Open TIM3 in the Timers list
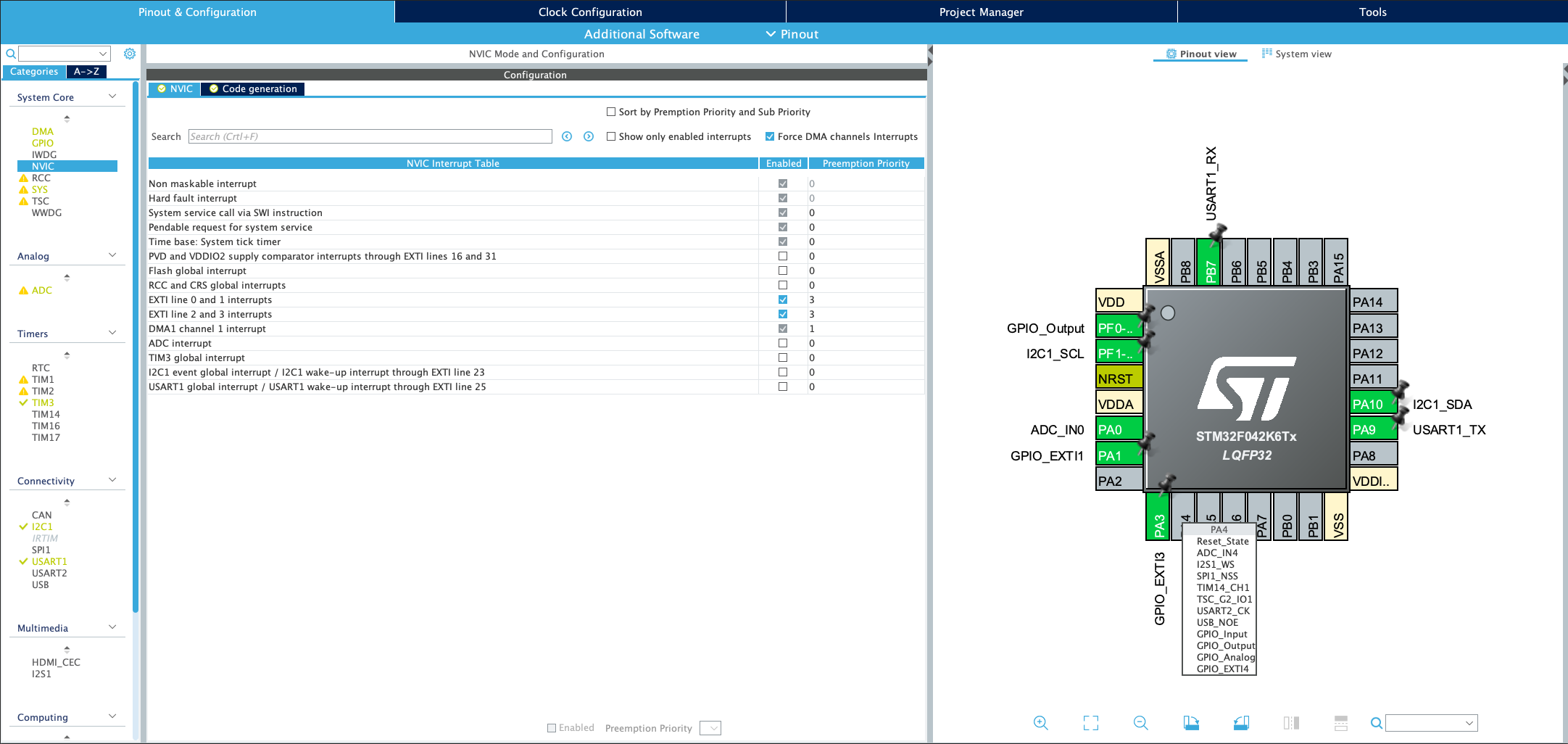Image resolution: width=1568 pixels, height=744 pixels. click(x=43, y=402)
